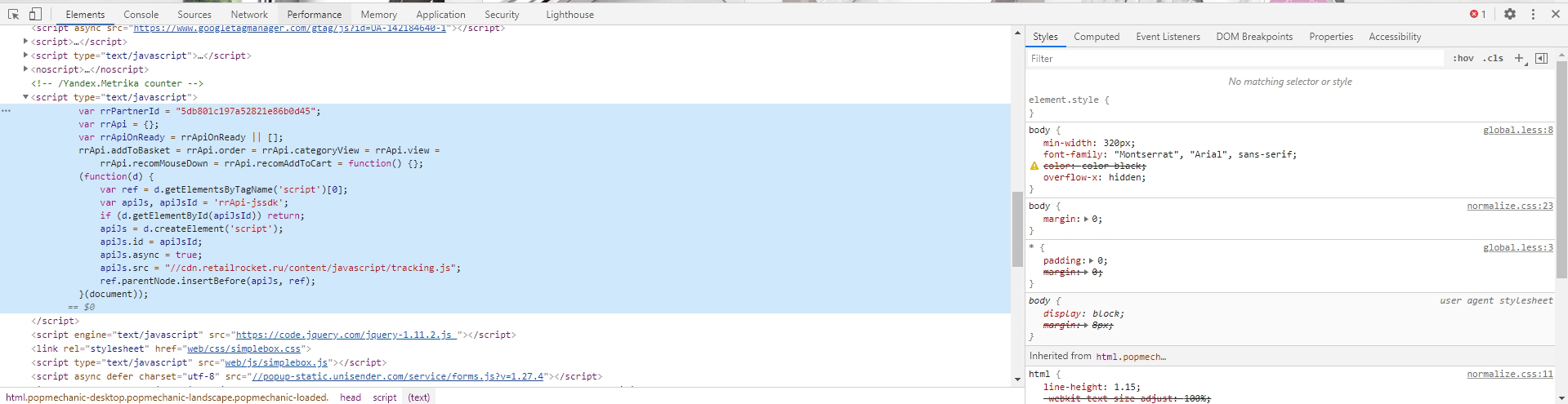Switch to the Console tab
Image resolution: width=1568 pixels, height=404 pixels.
coord(141,14)
